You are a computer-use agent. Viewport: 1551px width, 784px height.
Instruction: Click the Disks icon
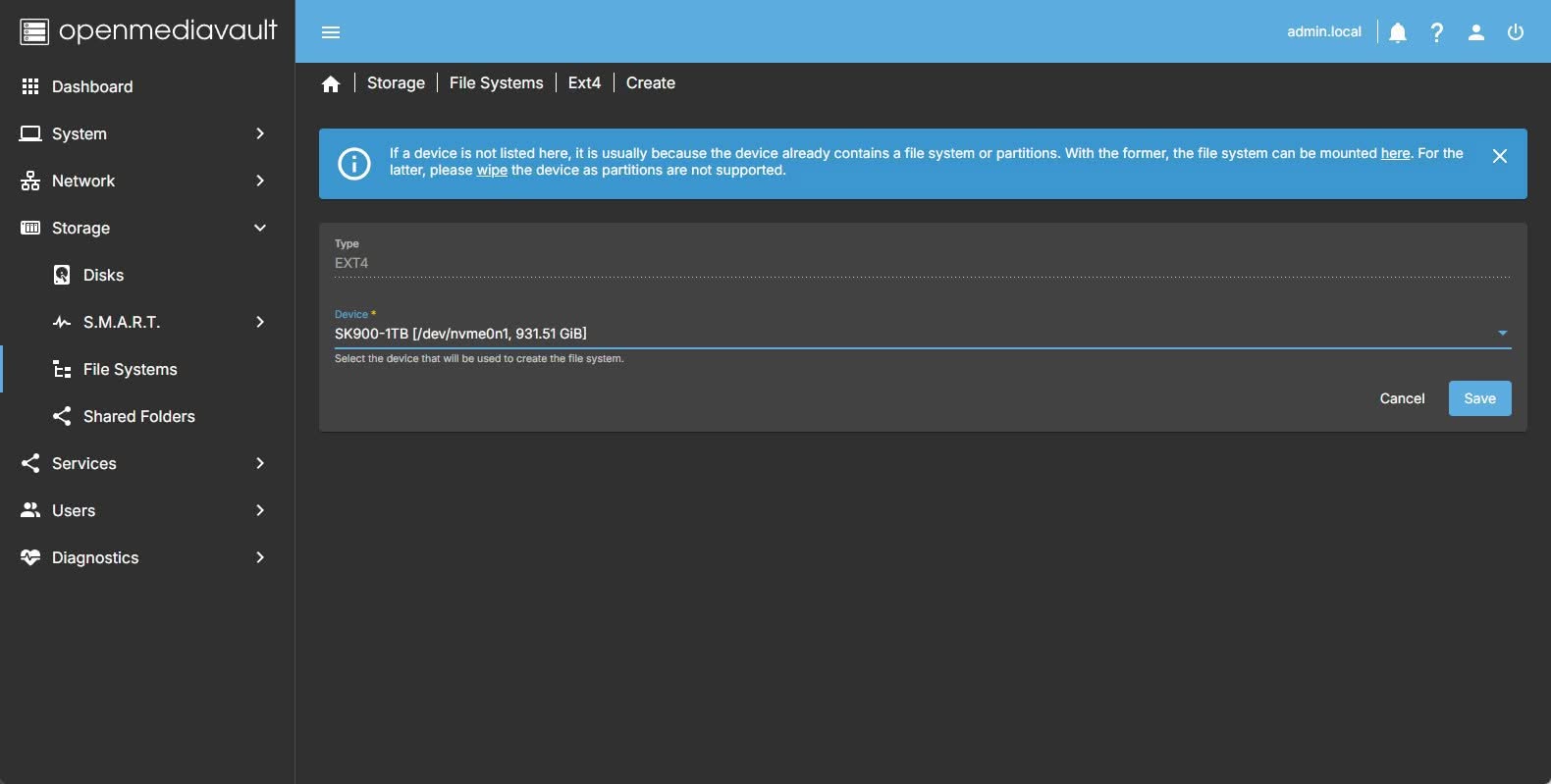point(62,275)
